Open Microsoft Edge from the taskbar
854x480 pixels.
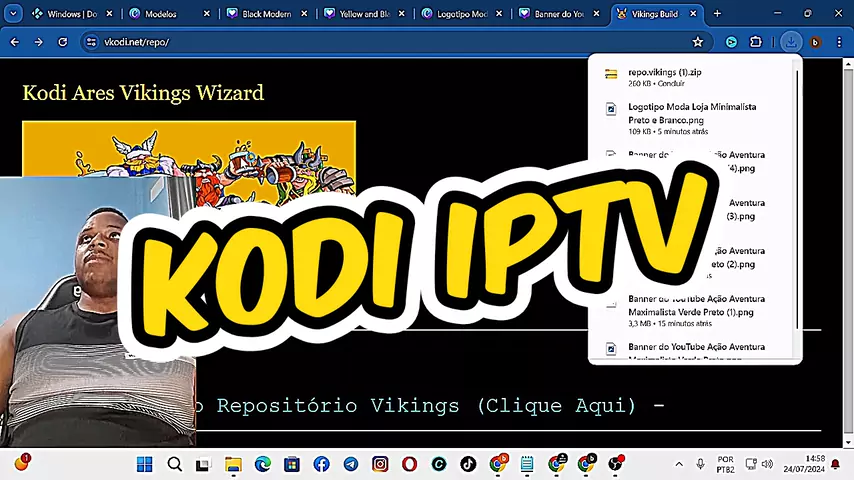pos(263,464)
